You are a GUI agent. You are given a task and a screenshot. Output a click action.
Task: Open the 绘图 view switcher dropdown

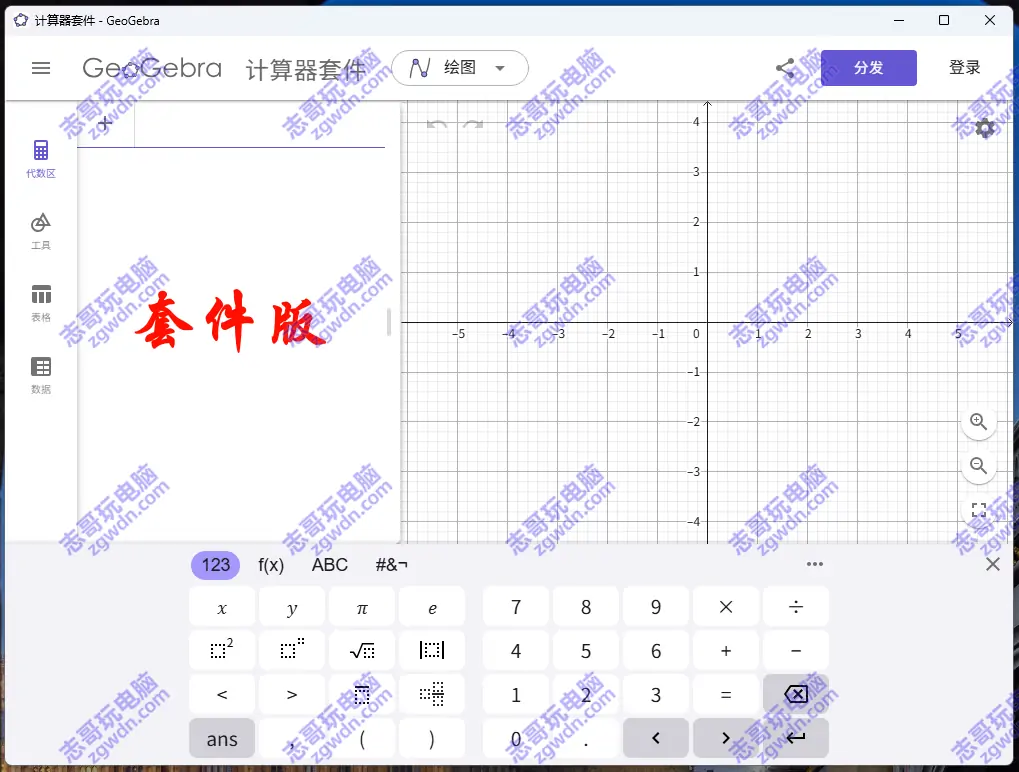click(x=460, y=67)
